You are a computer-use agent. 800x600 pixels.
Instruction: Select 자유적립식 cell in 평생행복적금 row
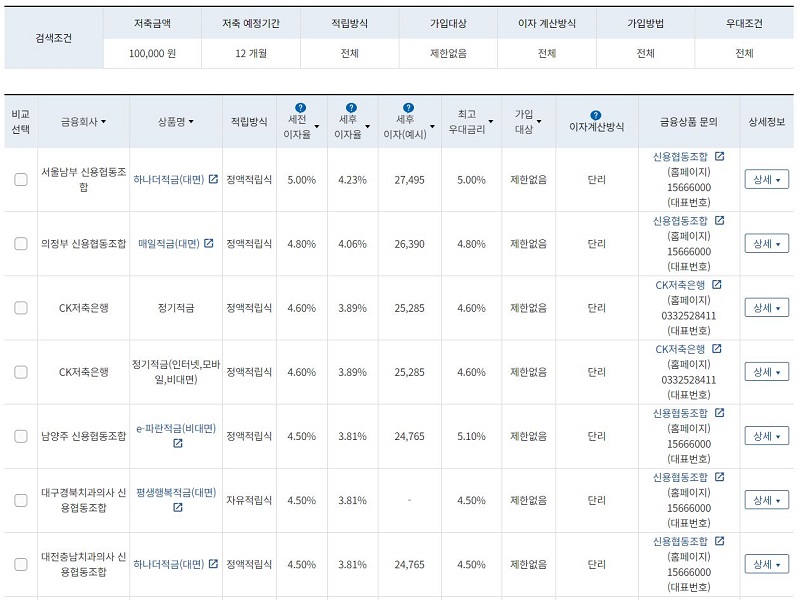249,500
